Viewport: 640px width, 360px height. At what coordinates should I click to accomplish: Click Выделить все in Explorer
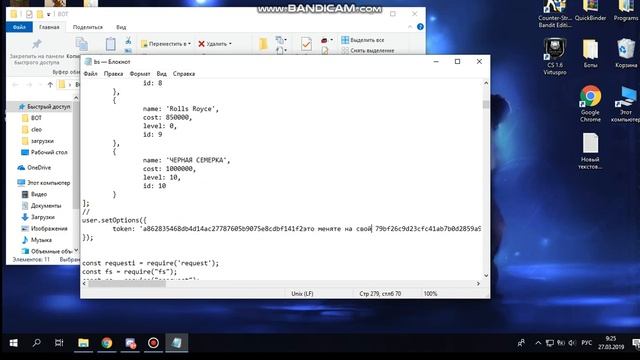pyautogui.click(x=362, y=40)
